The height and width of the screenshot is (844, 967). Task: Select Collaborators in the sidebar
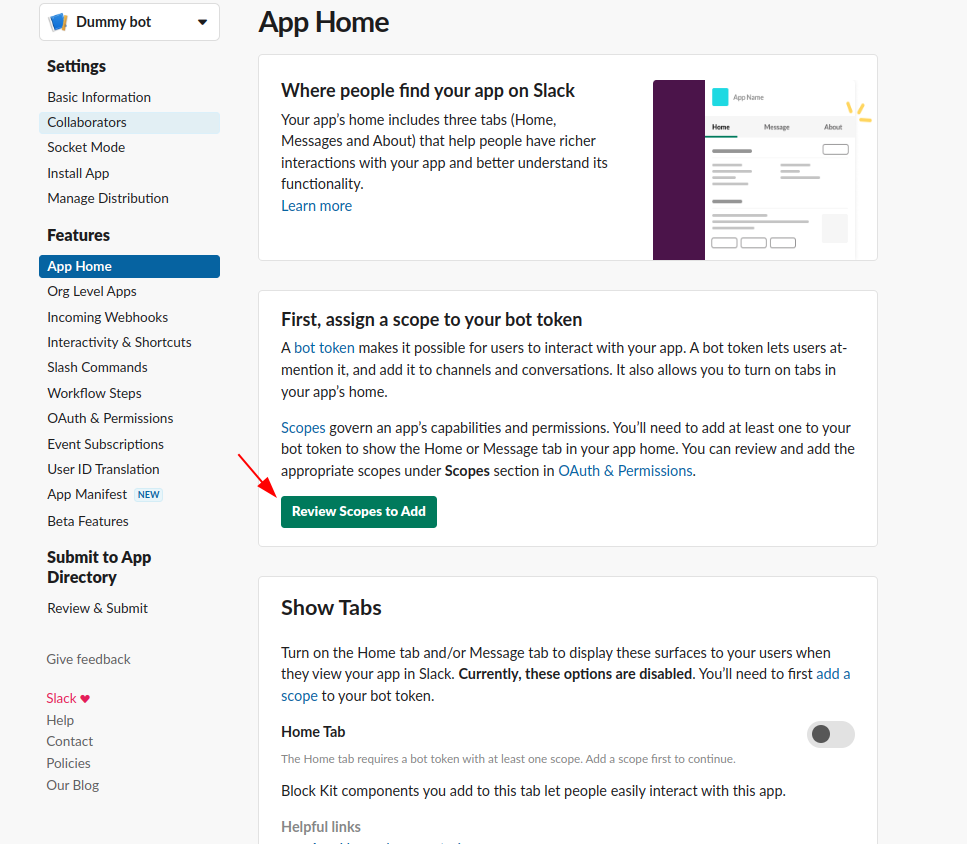click(x=87, y=122)
